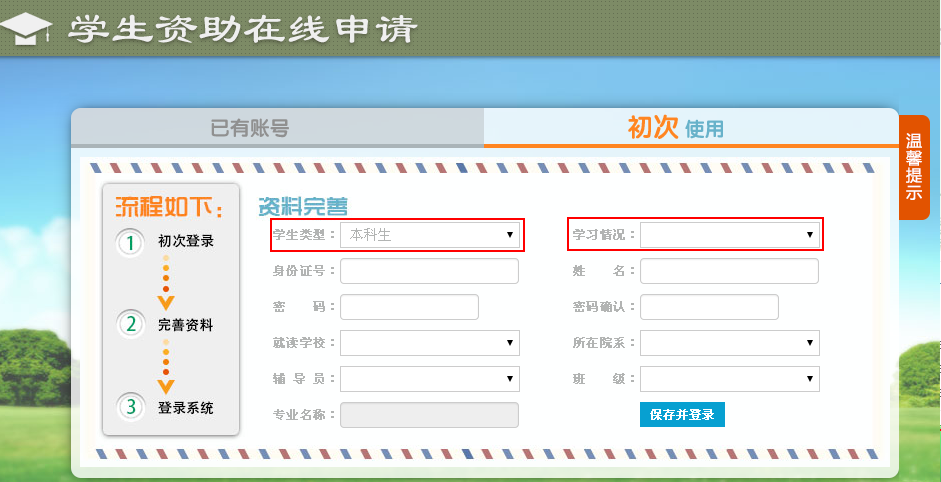
Task: Open the 学生类型 dropdown
Action: 429,235
